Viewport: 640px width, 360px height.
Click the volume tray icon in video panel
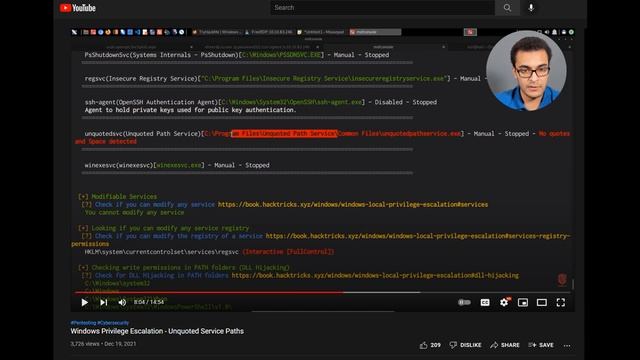[x=547, y=32]
